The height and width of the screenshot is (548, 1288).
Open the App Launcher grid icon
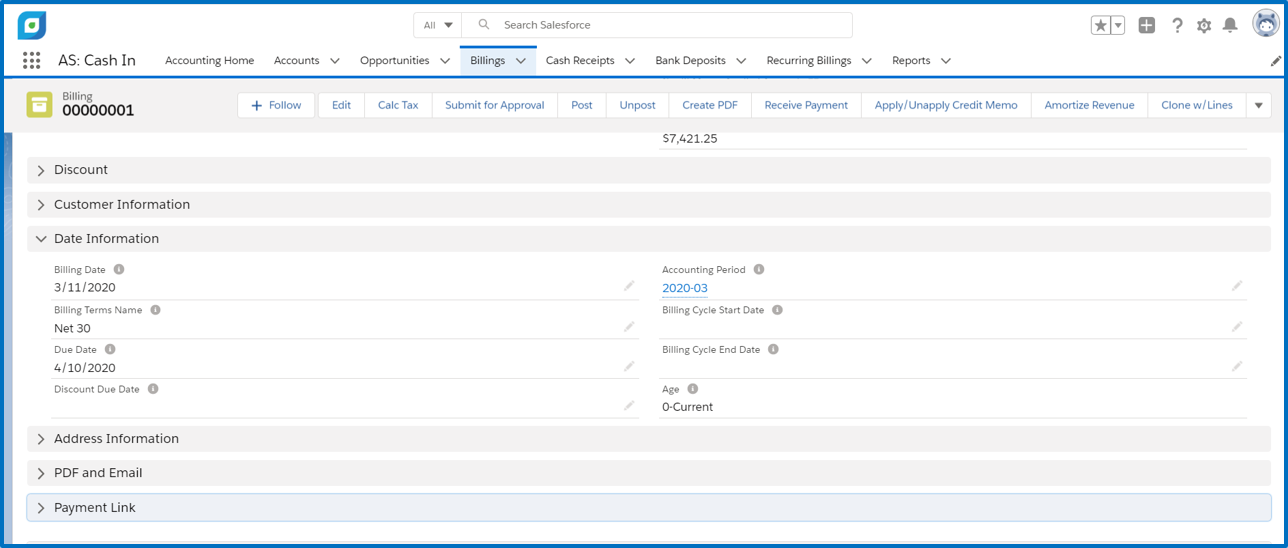point(31,60)
